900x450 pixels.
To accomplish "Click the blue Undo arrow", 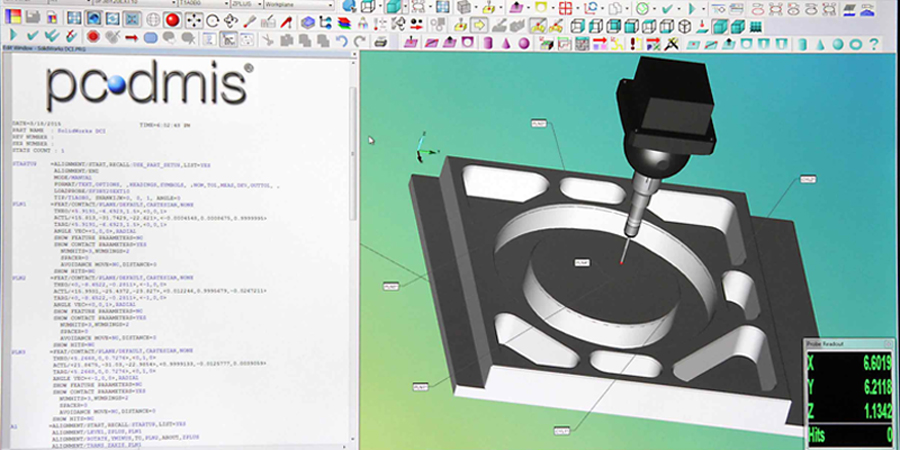I will pyautogui.click(x=342, y=41).
